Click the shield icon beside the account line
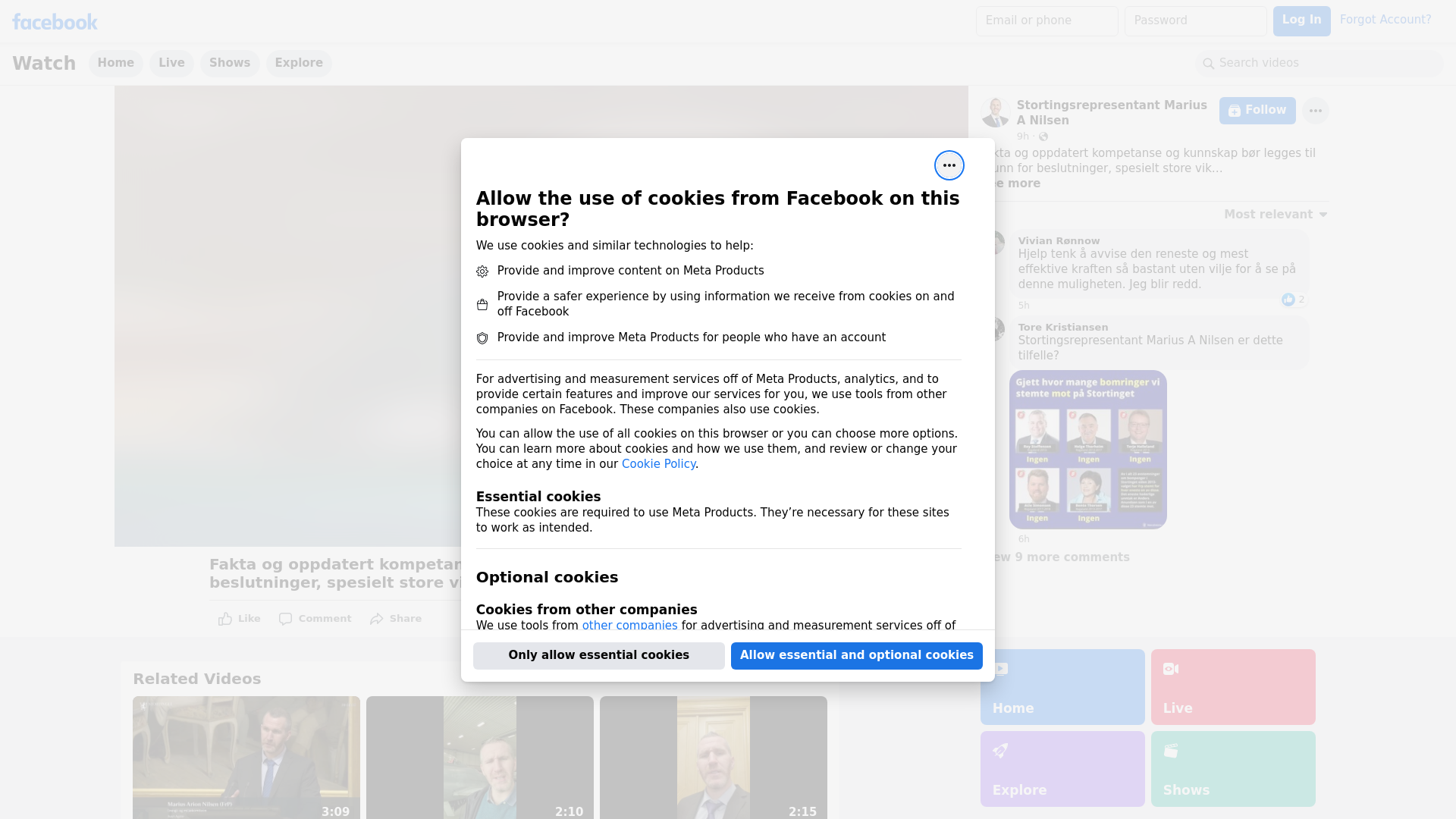The height and width of the screenshot is (819, 1456). coord(482,338)
